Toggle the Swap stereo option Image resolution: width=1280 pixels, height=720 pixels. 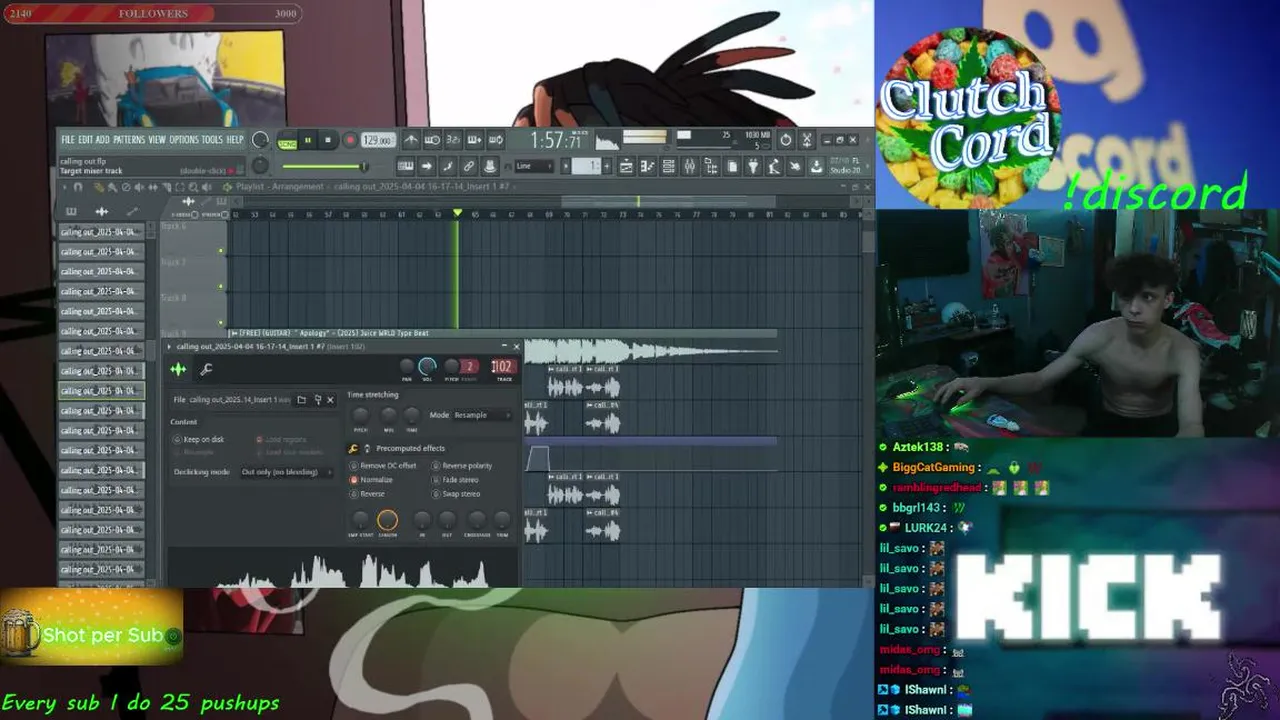(456, 494)
